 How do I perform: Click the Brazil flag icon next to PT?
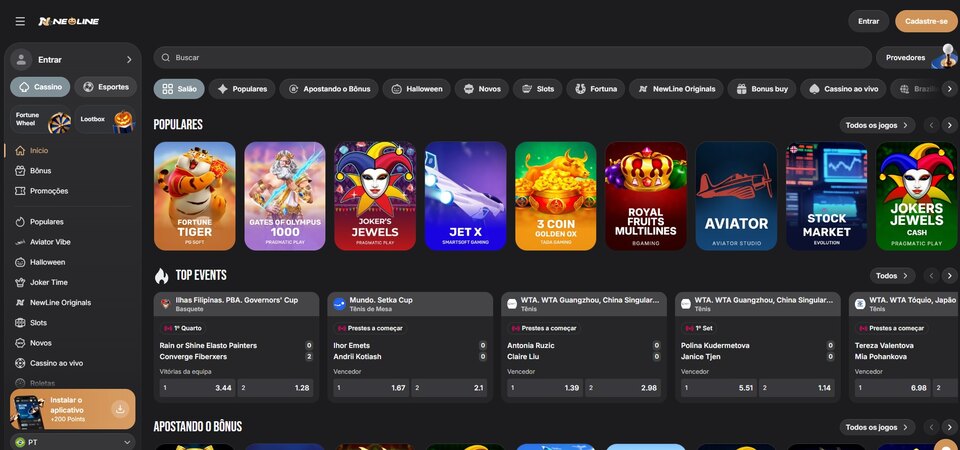click(x=20, y=442)
